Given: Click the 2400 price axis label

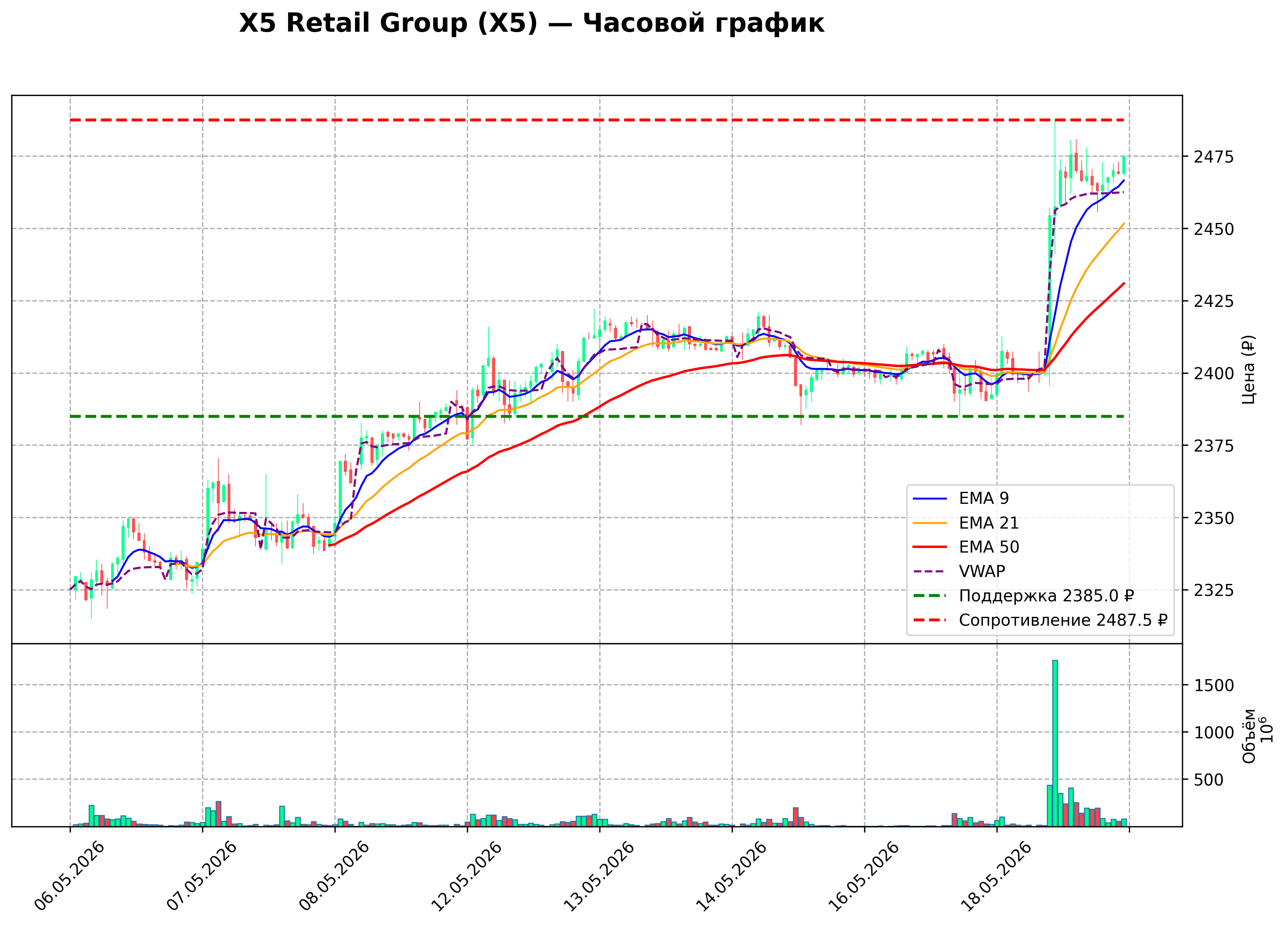Looking at the screenshot, I should (x=1214, y=373).
